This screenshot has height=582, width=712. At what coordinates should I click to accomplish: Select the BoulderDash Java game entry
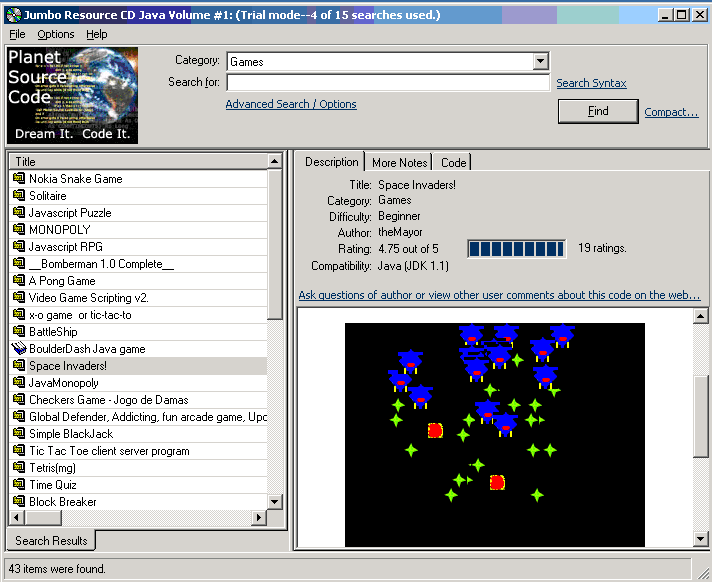pyautogui.click(x=138, y=349)
